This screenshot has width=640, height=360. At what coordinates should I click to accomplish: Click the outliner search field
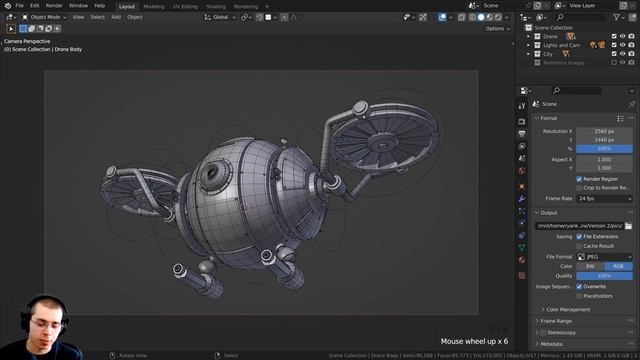click(x=581, y=17)
